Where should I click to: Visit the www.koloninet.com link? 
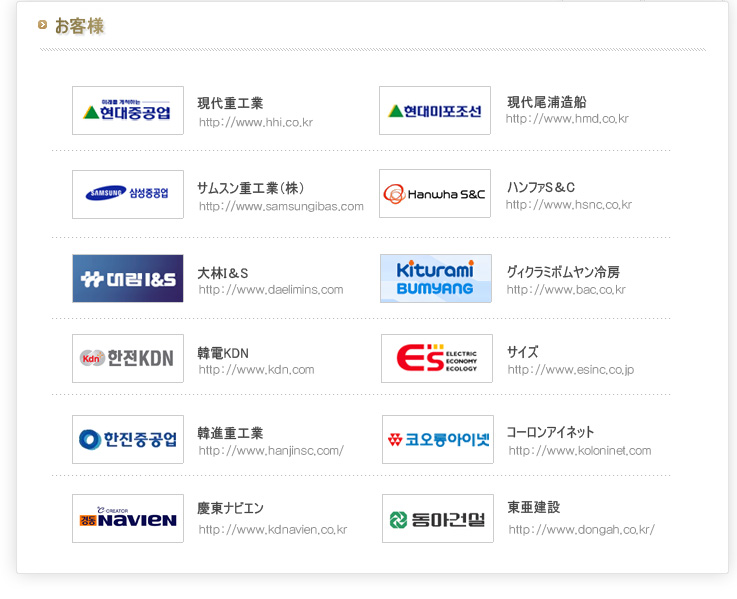pos(580,450)
